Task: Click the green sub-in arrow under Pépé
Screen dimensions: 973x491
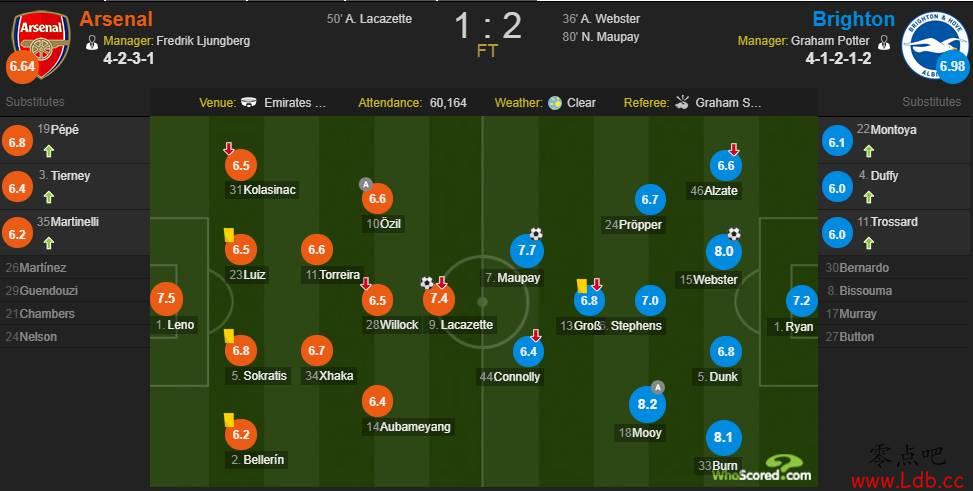Action: (48, 151)
